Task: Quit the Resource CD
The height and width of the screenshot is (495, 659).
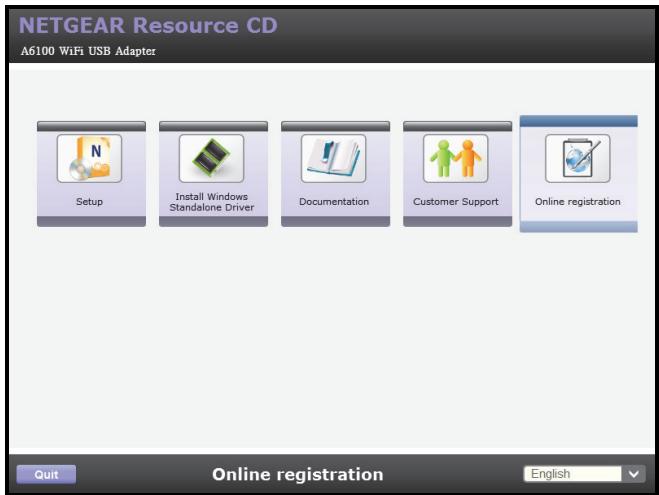Action: tap(46, 474)
